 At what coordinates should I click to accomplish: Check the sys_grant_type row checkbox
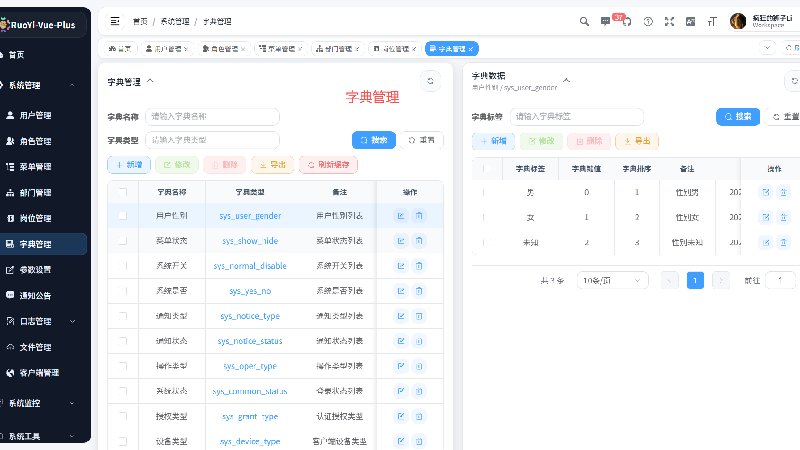click(122, 416)
